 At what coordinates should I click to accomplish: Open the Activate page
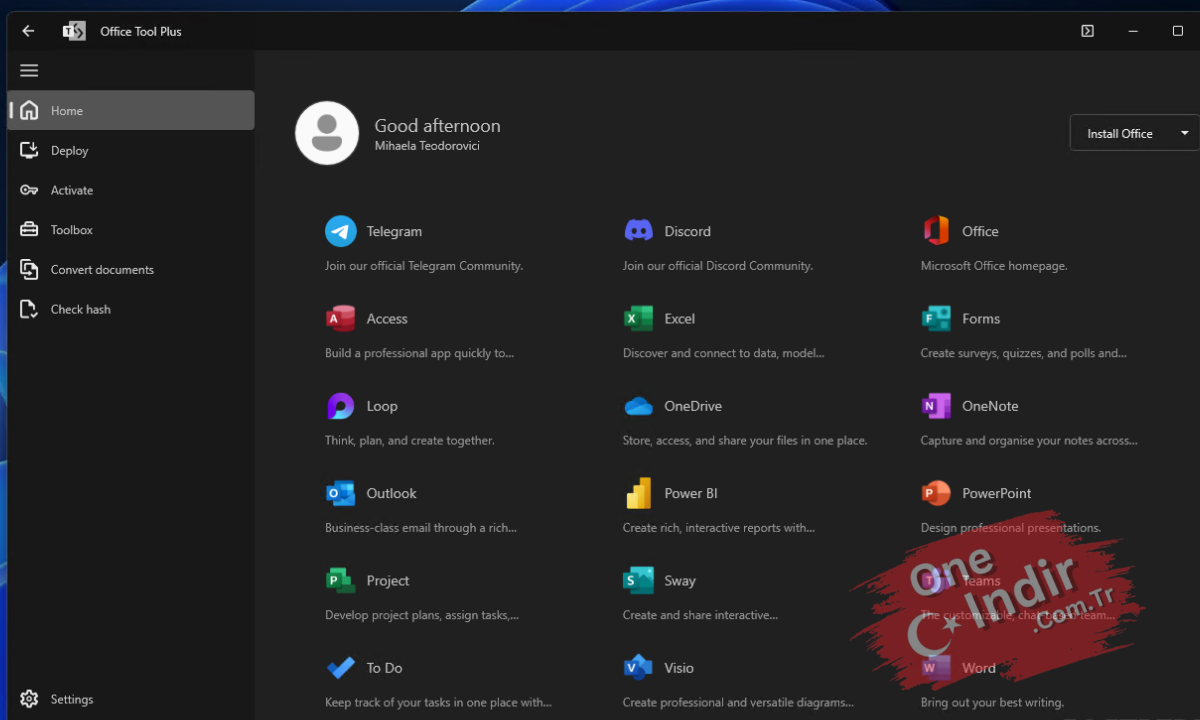coord(131,190)
